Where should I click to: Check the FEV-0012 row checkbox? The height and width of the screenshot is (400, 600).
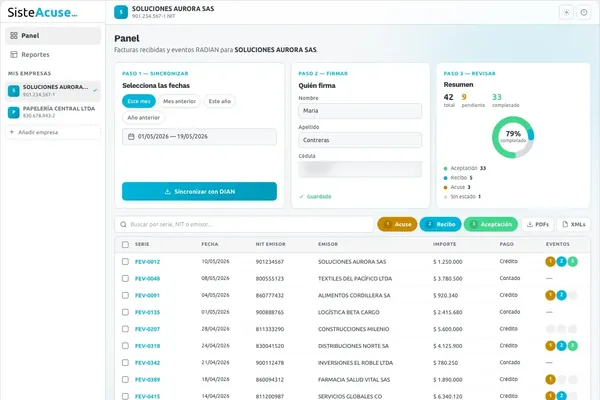tap(125, 261)
